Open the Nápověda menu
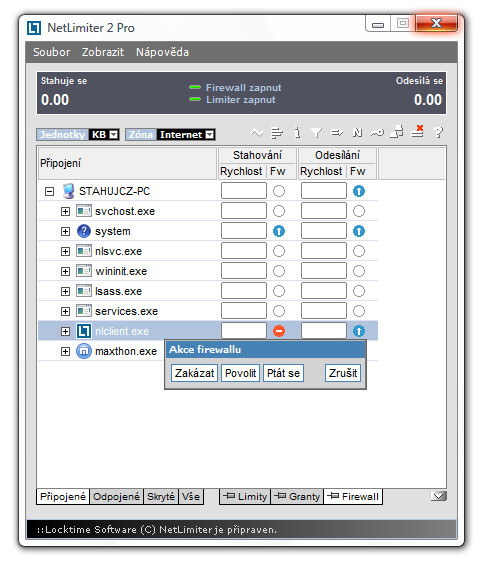The width and height of the screenshot is (481, 562). point(162,52)
